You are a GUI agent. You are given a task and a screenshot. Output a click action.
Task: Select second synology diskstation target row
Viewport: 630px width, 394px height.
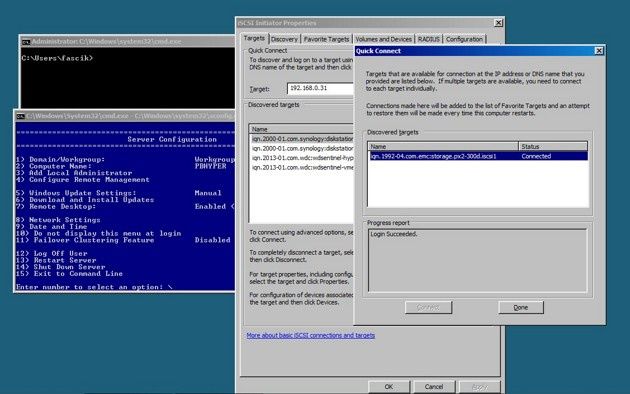[302, 149]
